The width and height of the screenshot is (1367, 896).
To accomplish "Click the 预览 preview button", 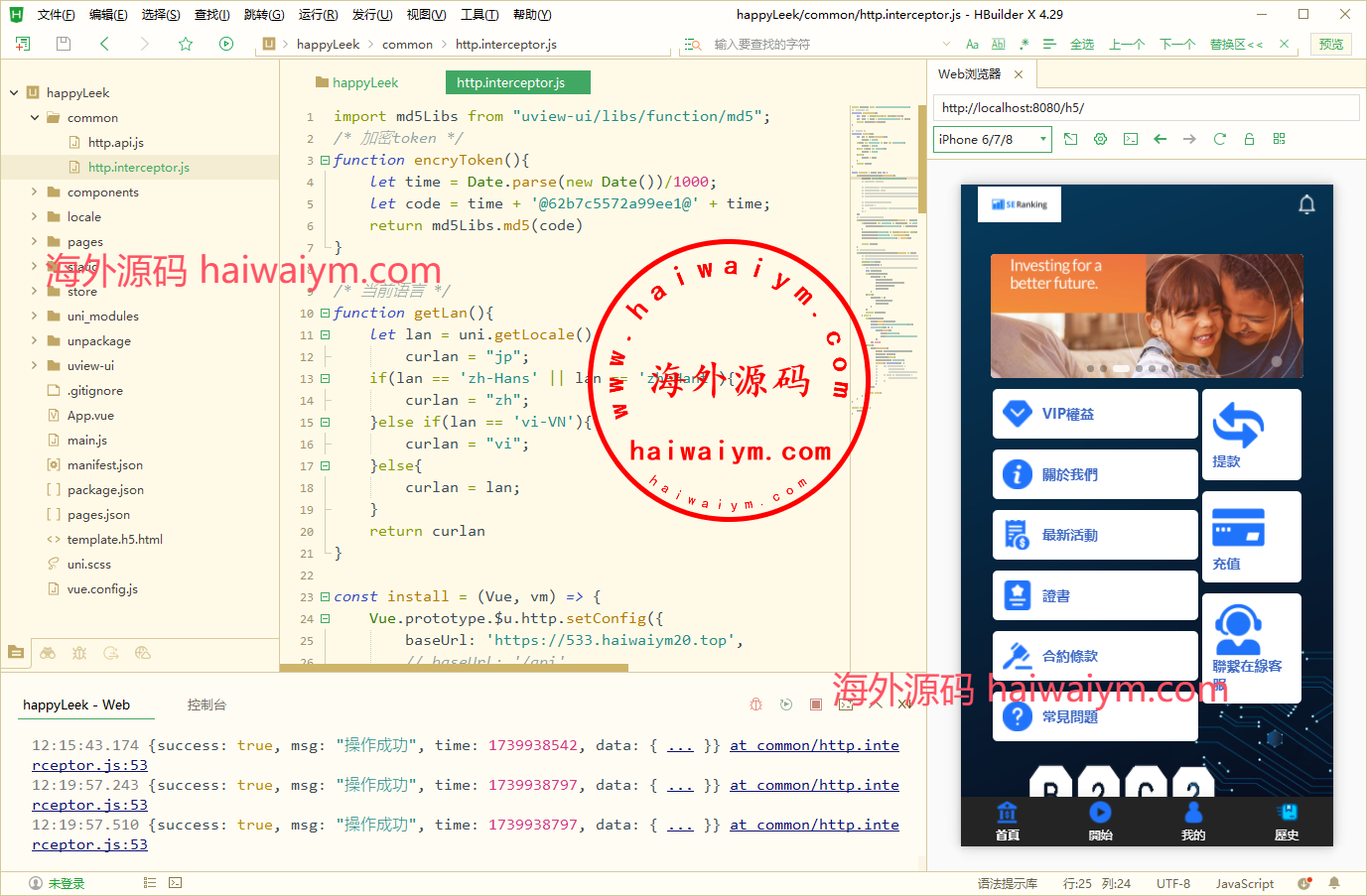I will pos(1330,45).
